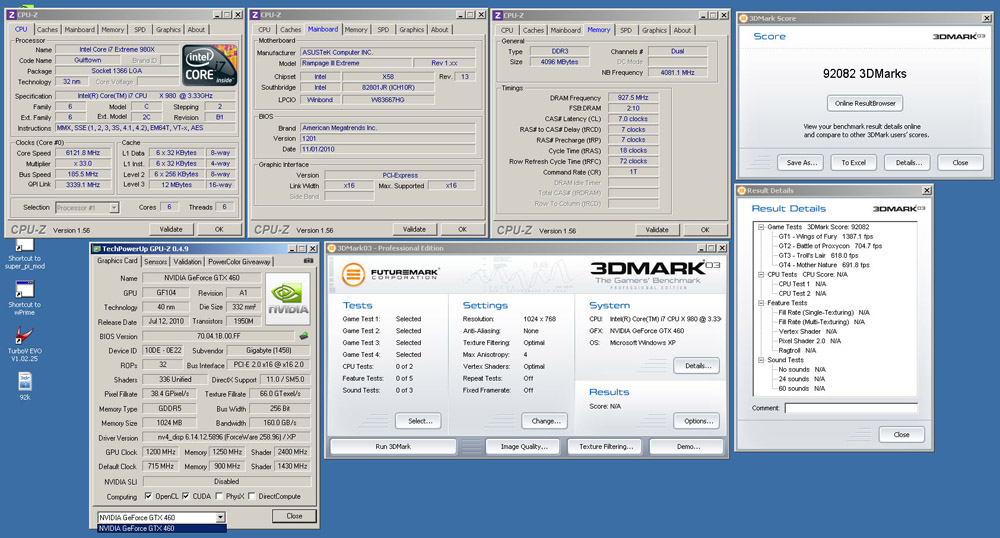Screen dimensions: 1000x538
Task: Click the Core Speed value 6121.8 MHz
Action: pos(83,153)
